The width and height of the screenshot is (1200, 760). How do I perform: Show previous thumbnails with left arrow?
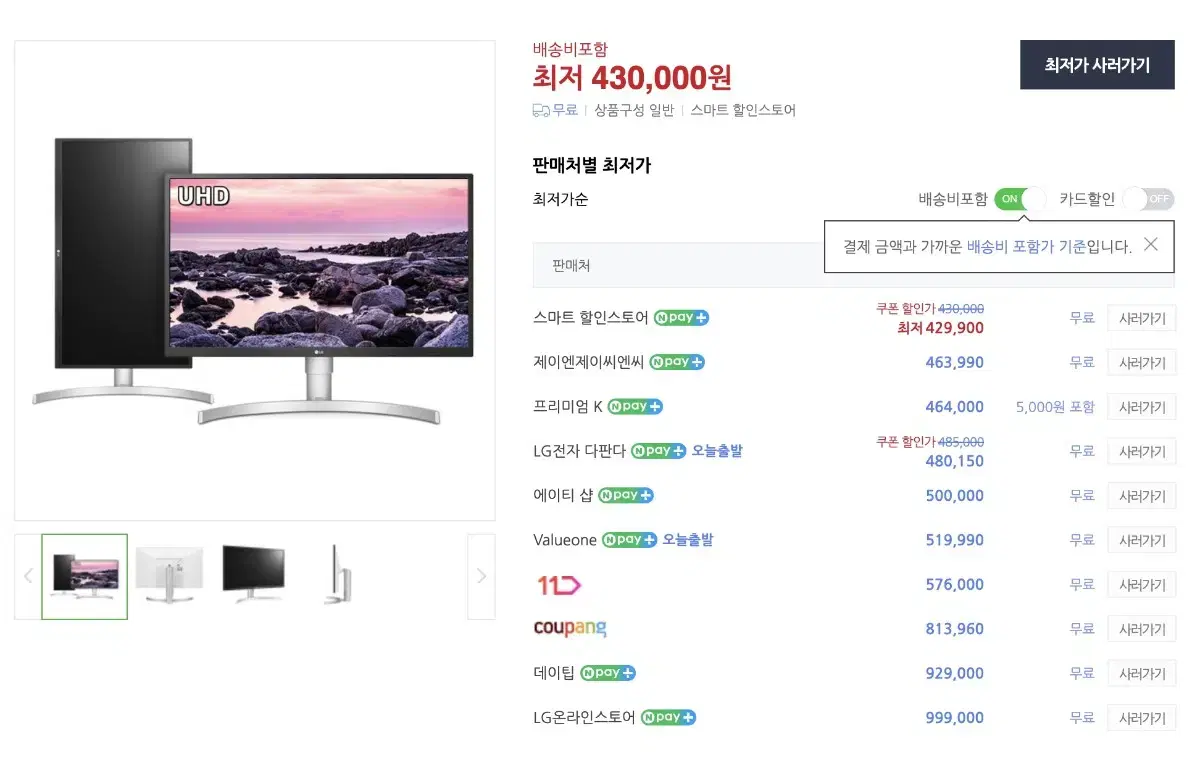click(x=28, y=576)
